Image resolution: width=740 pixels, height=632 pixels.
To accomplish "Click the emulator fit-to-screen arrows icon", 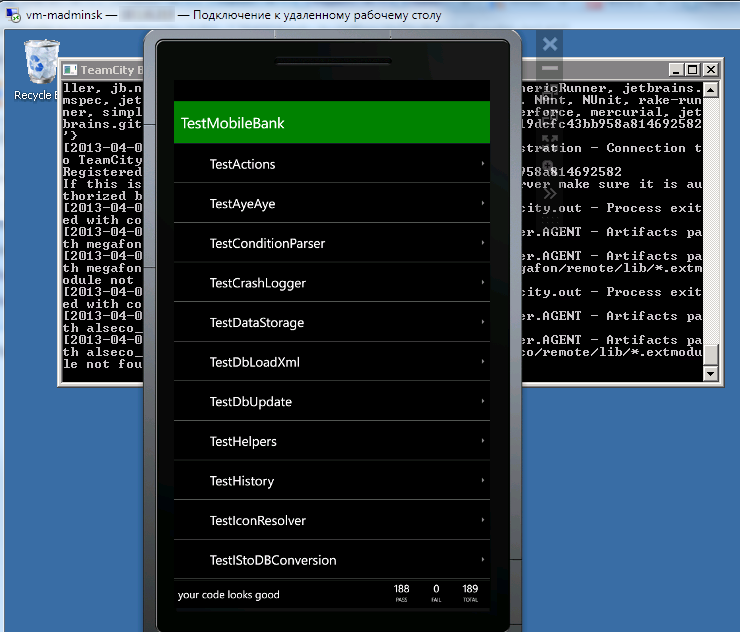I will pos(550,140).
